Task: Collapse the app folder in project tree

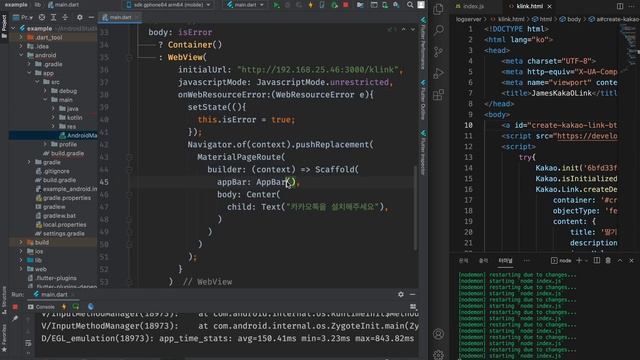Action: point(29,73)
